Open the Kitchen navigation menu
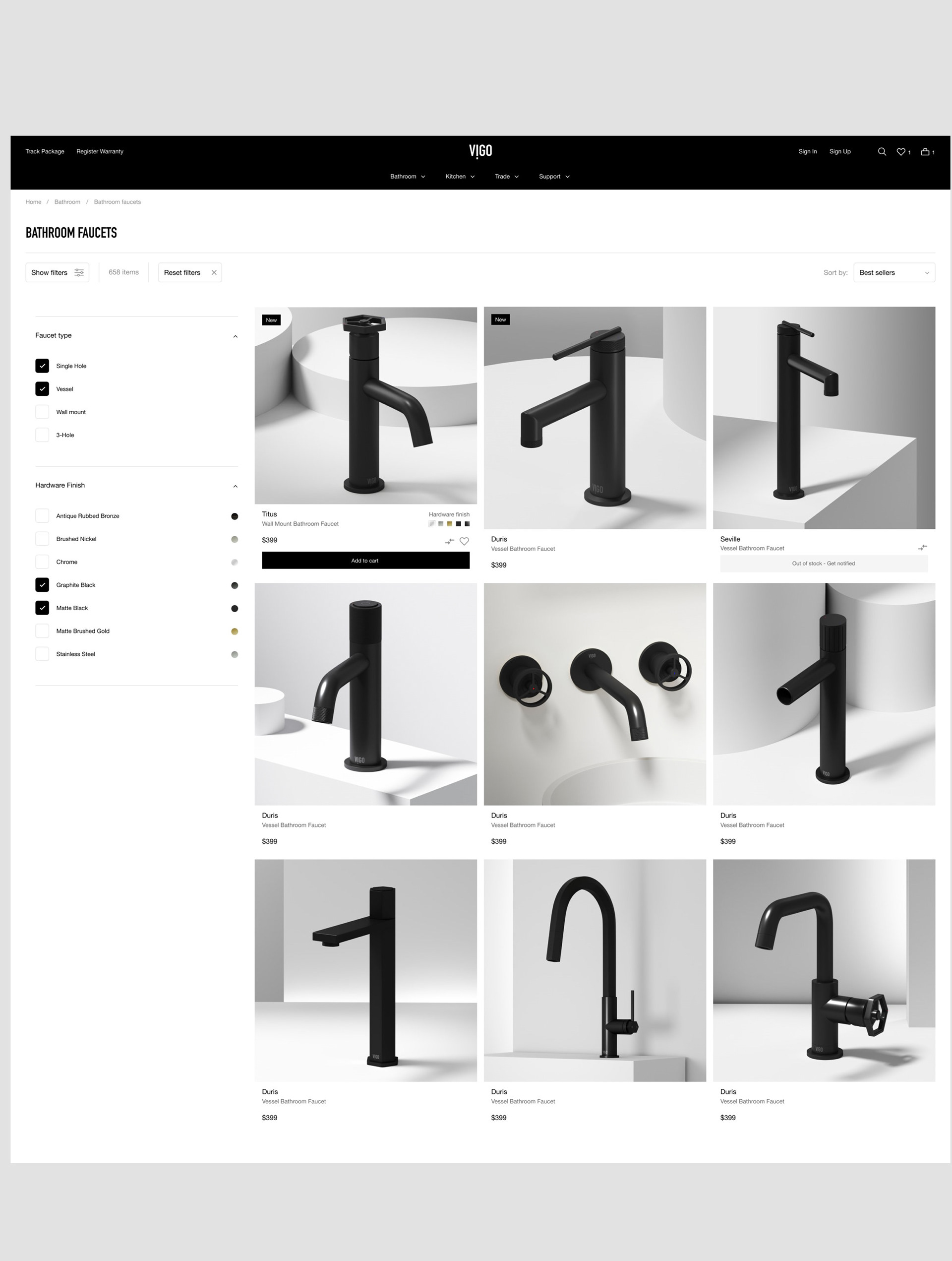The width and height of the screenshot is (952, 1261). tap(460, 176)
